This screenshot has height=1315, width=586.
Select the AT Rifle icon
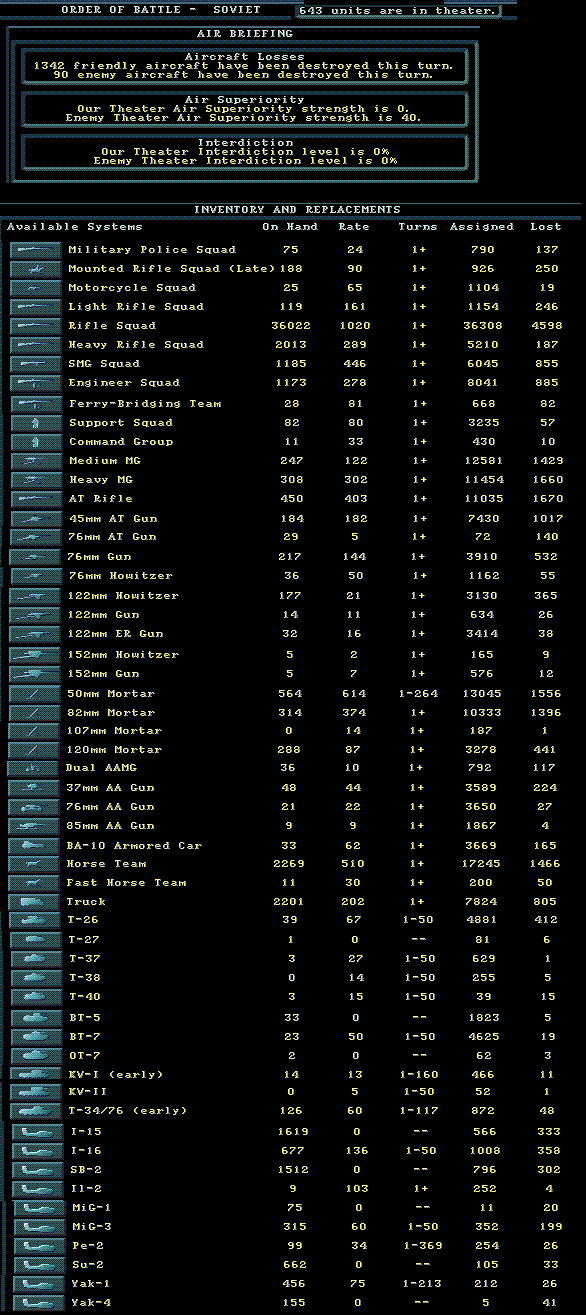tap(35, 499)
